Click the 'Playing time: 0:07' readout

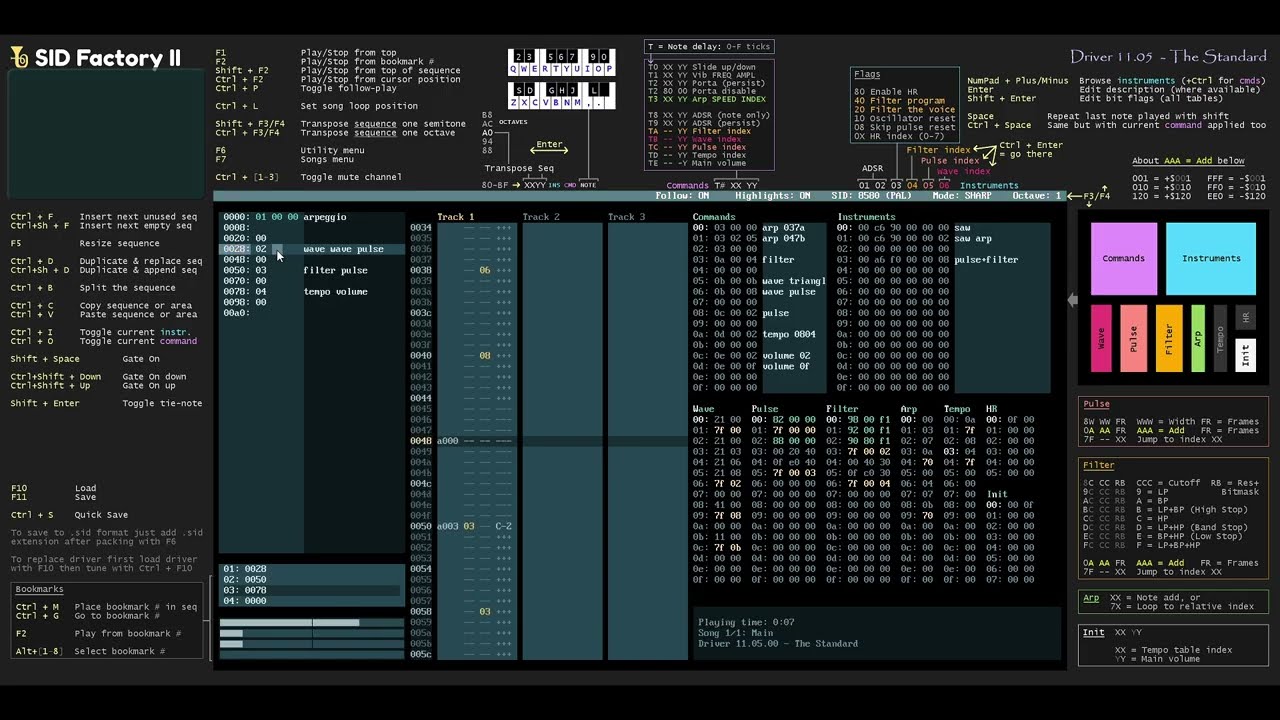pyautogui.click(x=746, y=623)
